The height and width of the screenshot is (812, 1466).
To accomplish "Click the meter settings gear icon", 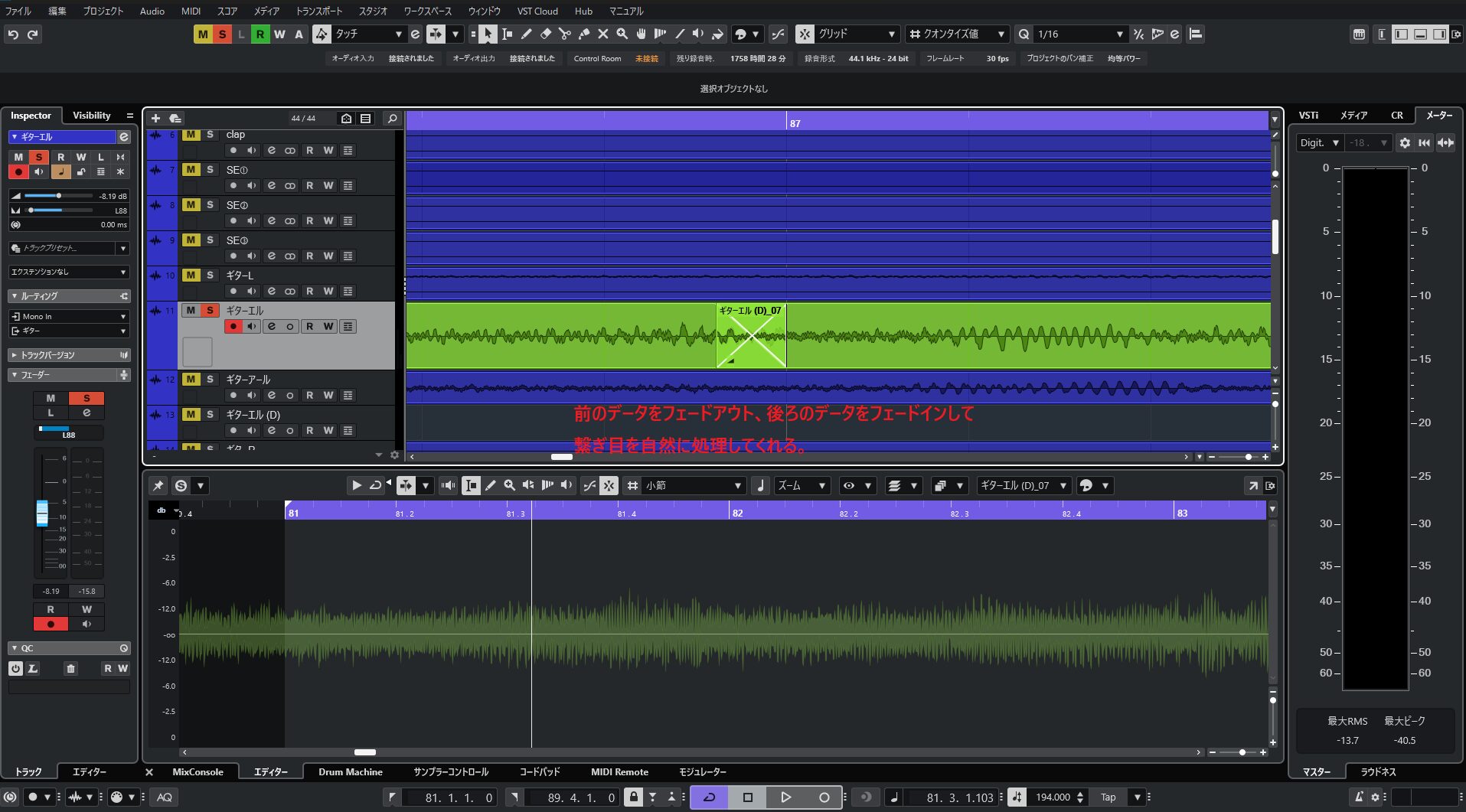I will 1405,142.
